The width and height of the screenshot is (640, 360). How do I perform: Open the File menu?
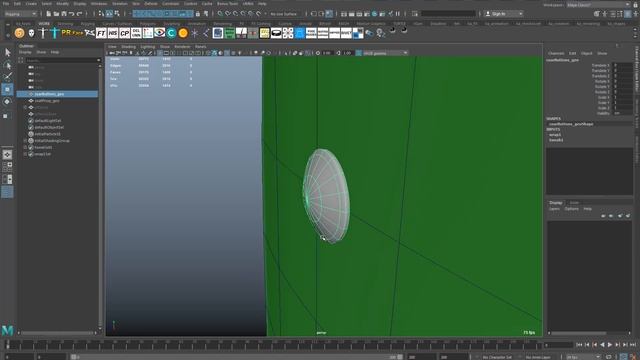pos(6,3)
